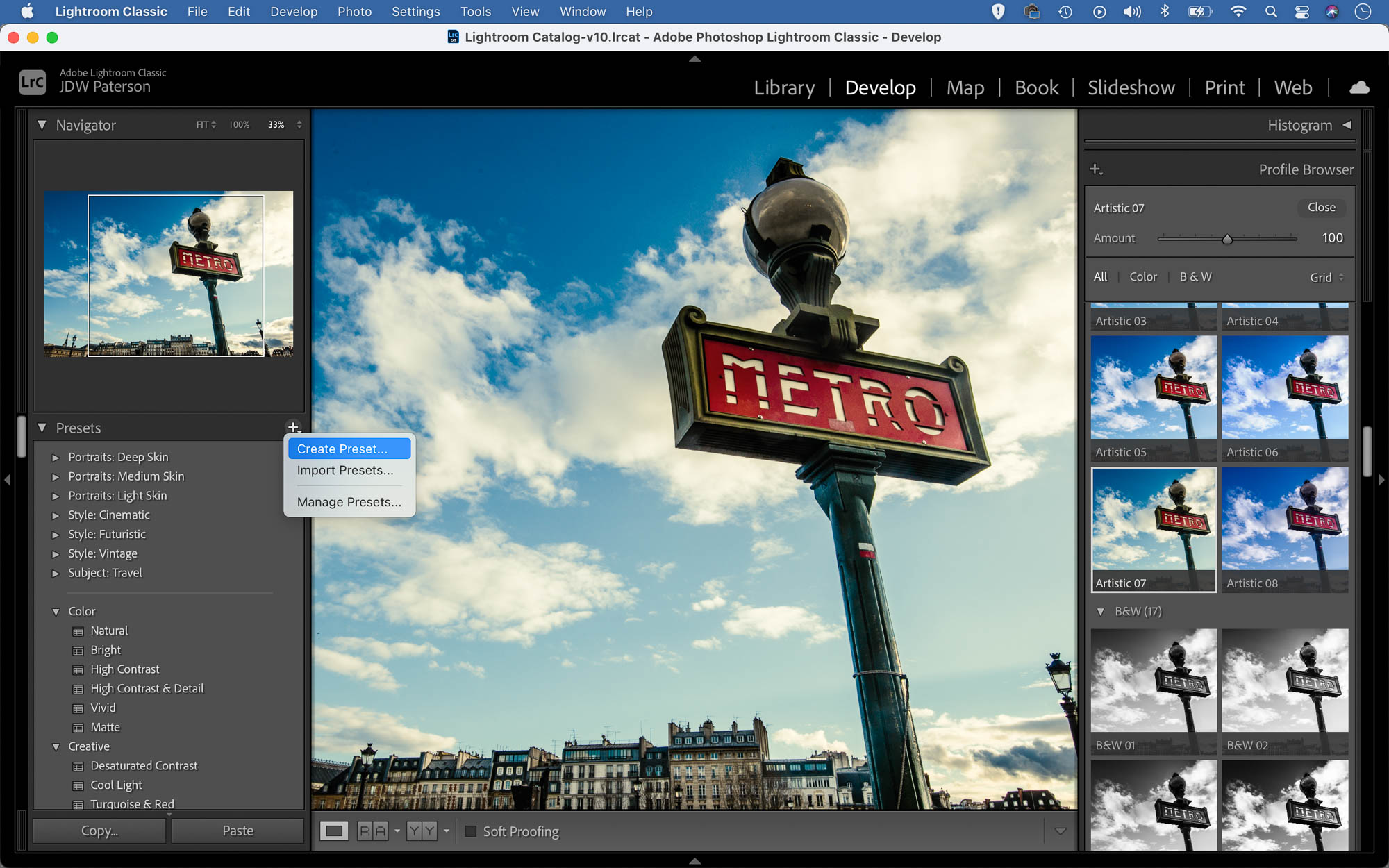
Task: Open Import Presets dialog
Action: 344,470
